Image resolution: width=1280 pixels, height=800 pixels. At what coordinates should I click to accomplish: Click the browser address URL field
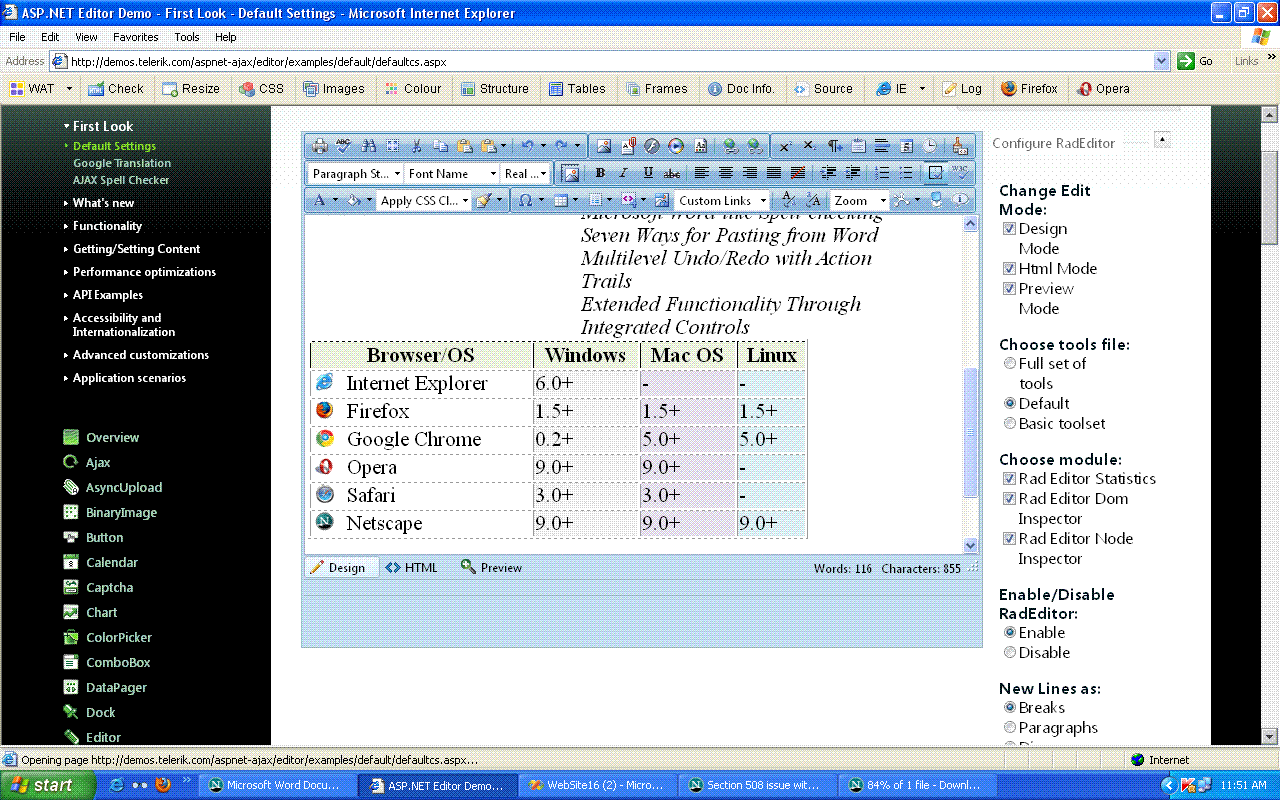610,61
